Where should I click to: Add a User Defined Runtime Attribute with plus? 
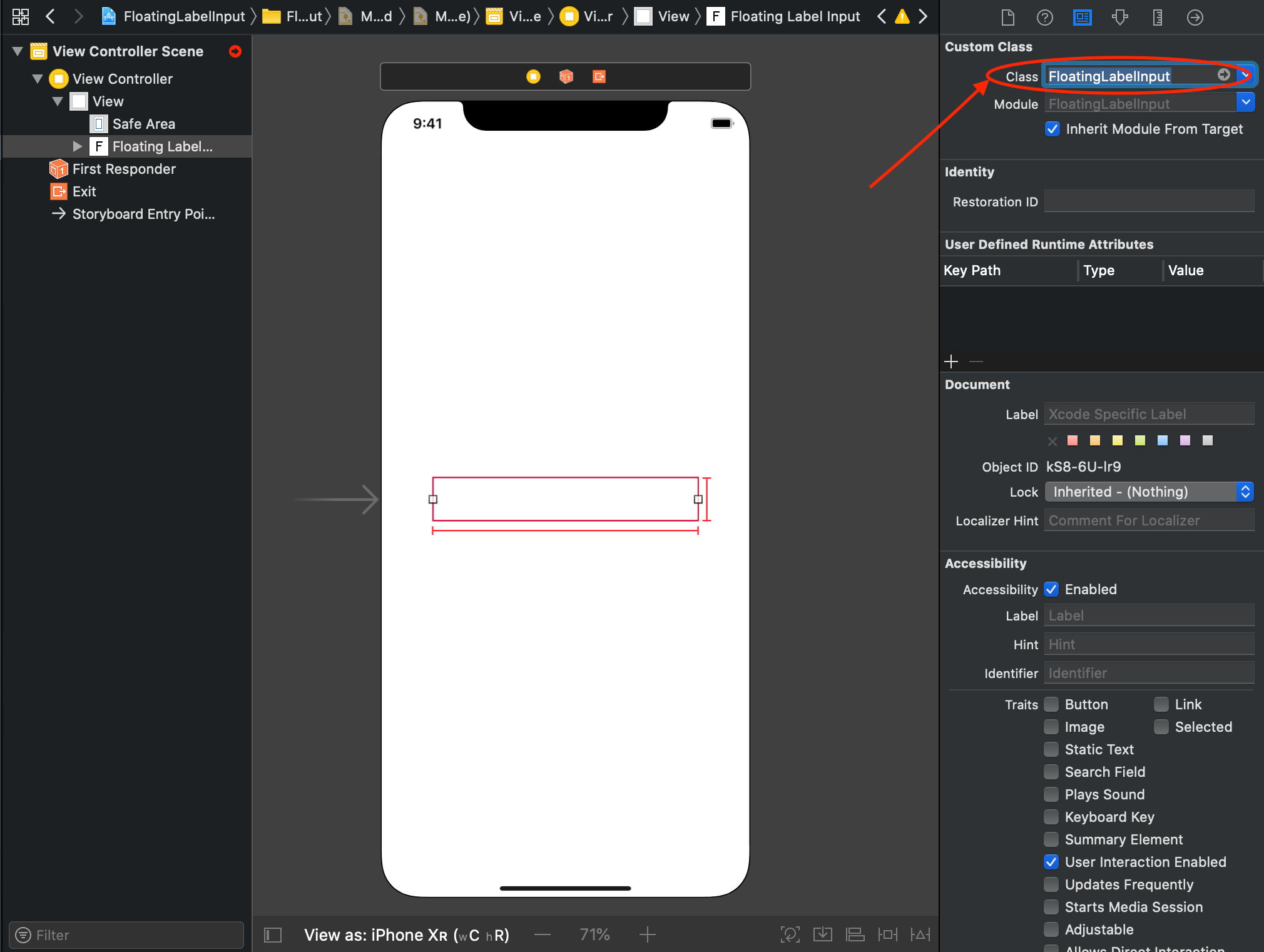click(951, 362)
